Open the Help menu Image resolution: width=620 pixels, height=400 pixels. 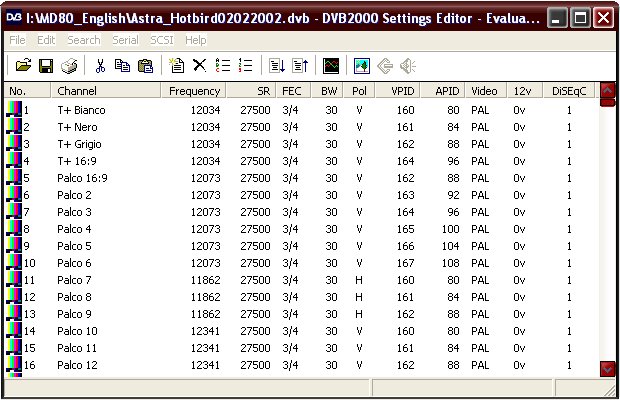point(195,40)
